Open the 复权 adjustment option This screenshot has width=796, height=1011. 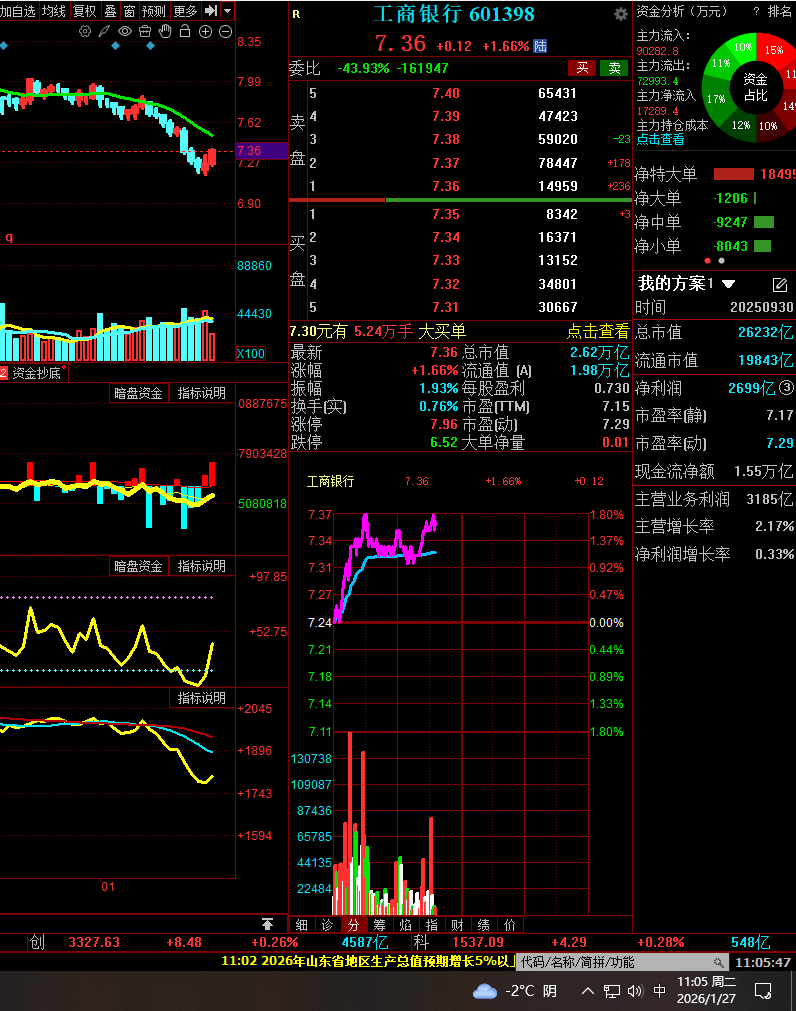tap(84, 11)
